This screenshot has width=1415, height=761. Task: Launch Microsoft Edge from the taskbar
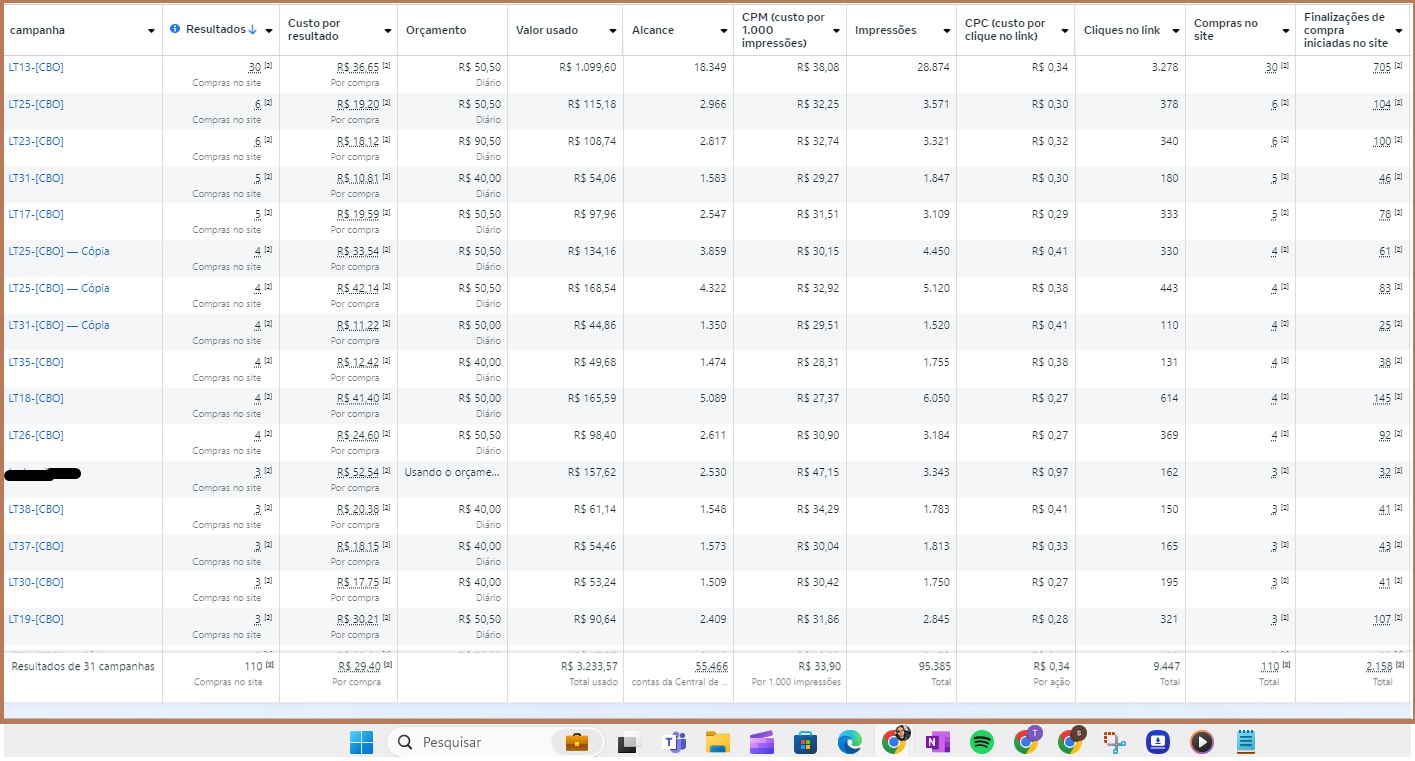849,742
